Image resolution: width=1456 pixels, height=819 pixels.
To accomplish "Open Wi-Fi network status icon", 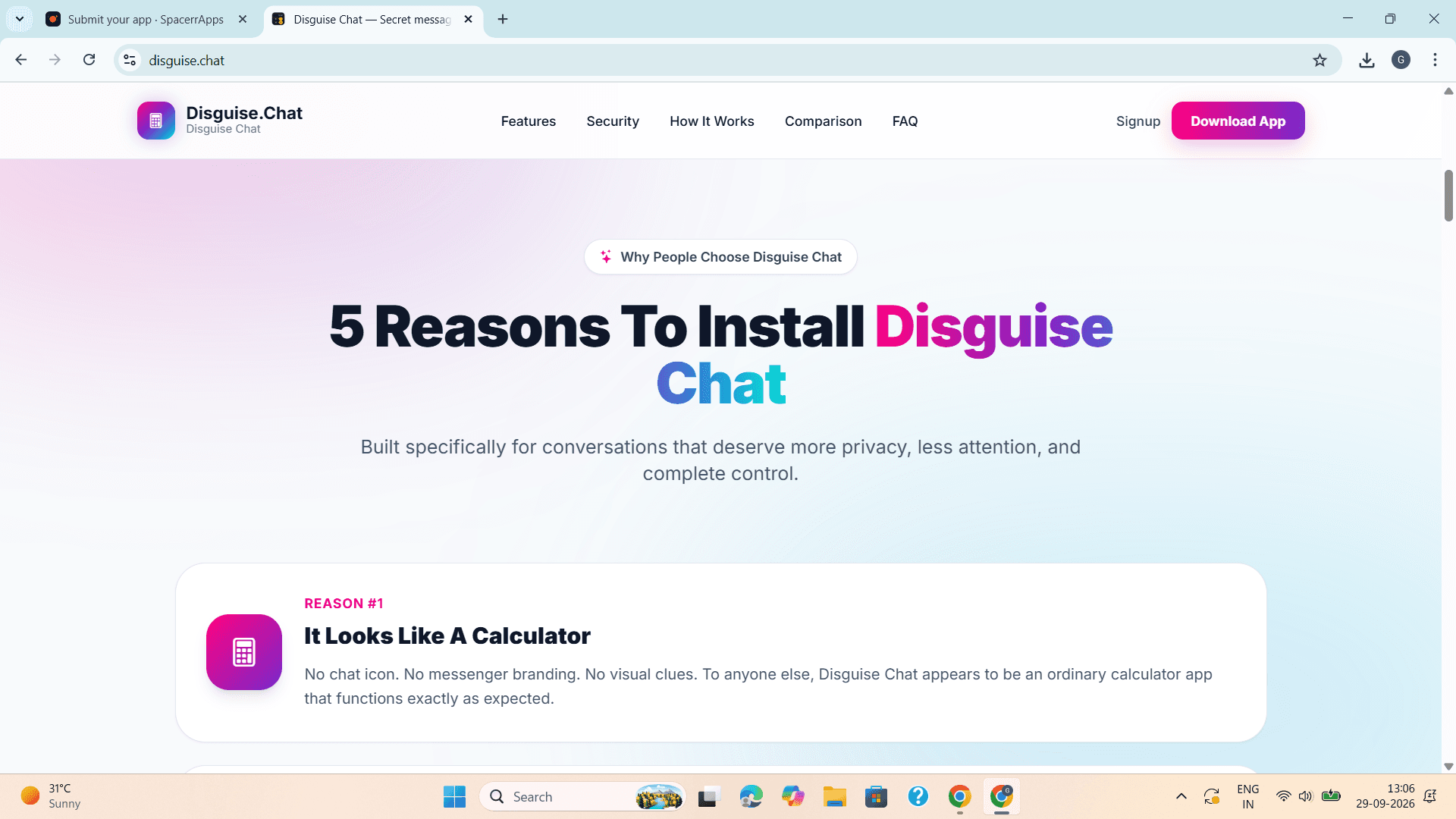I will coord(1283,796).
